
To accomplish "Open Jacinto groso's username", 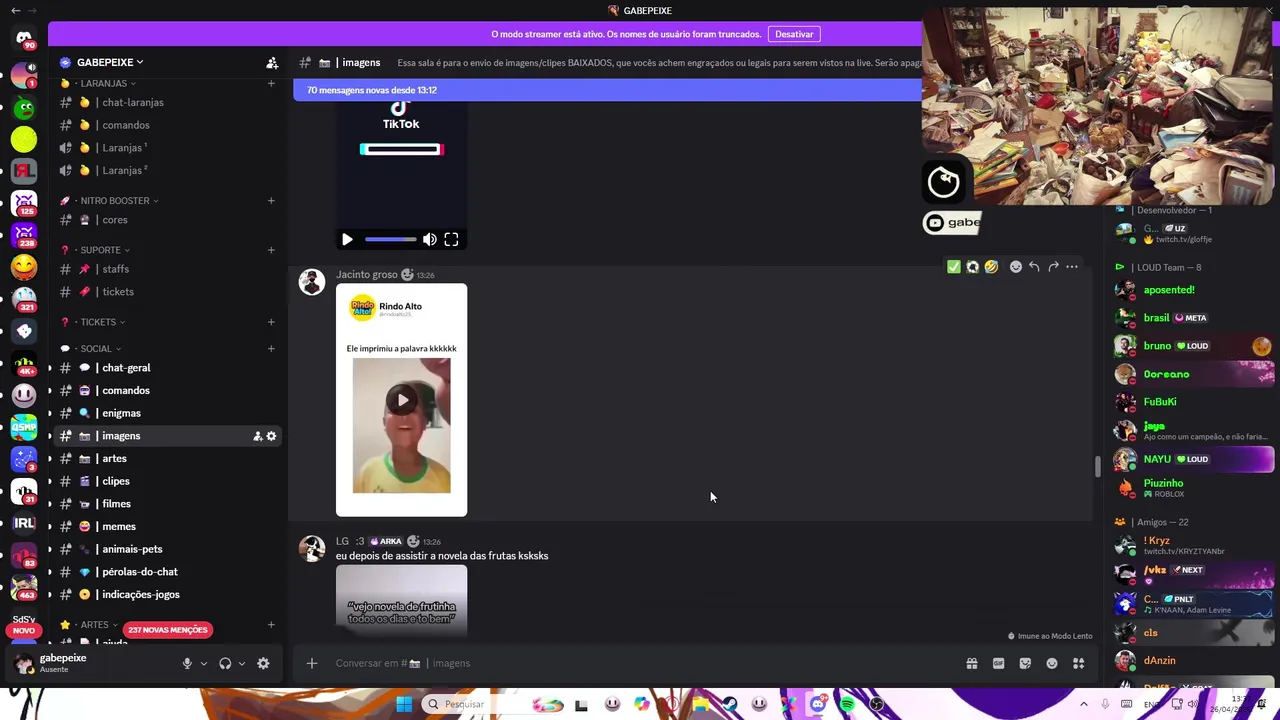I will [x=366, y=274].
